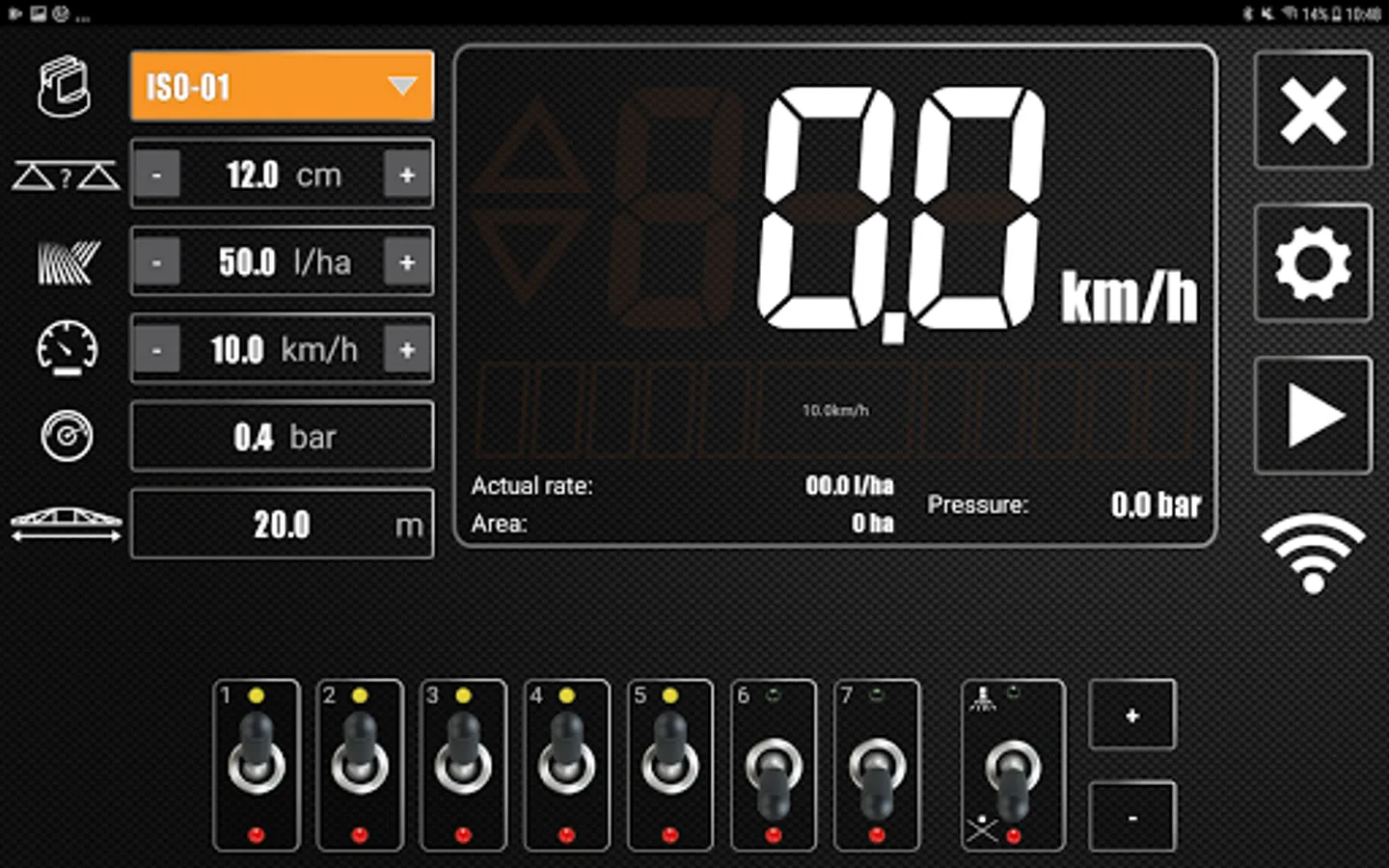Click the Wi-Fi connection icon
This screenshot has width=1389, height=868.
[x=1313, y=553]
